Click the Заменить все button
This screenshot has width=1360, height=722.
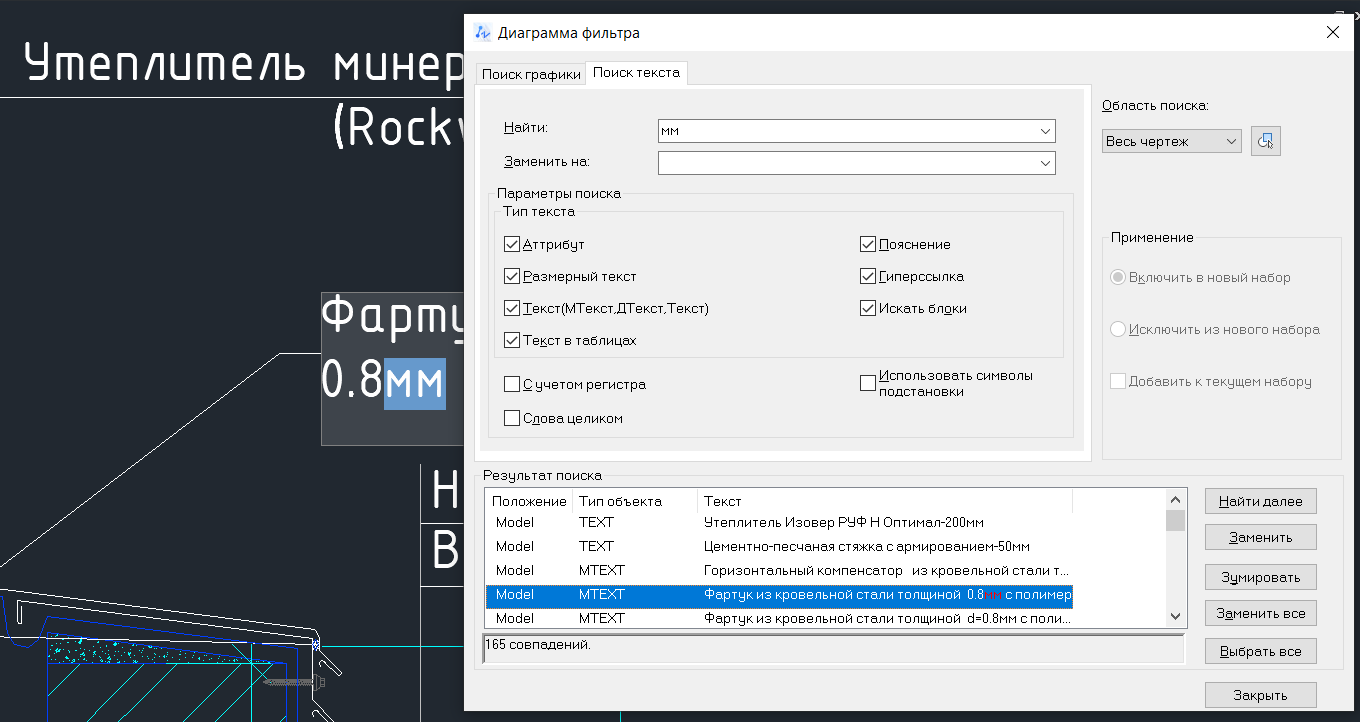(1260, 613)
